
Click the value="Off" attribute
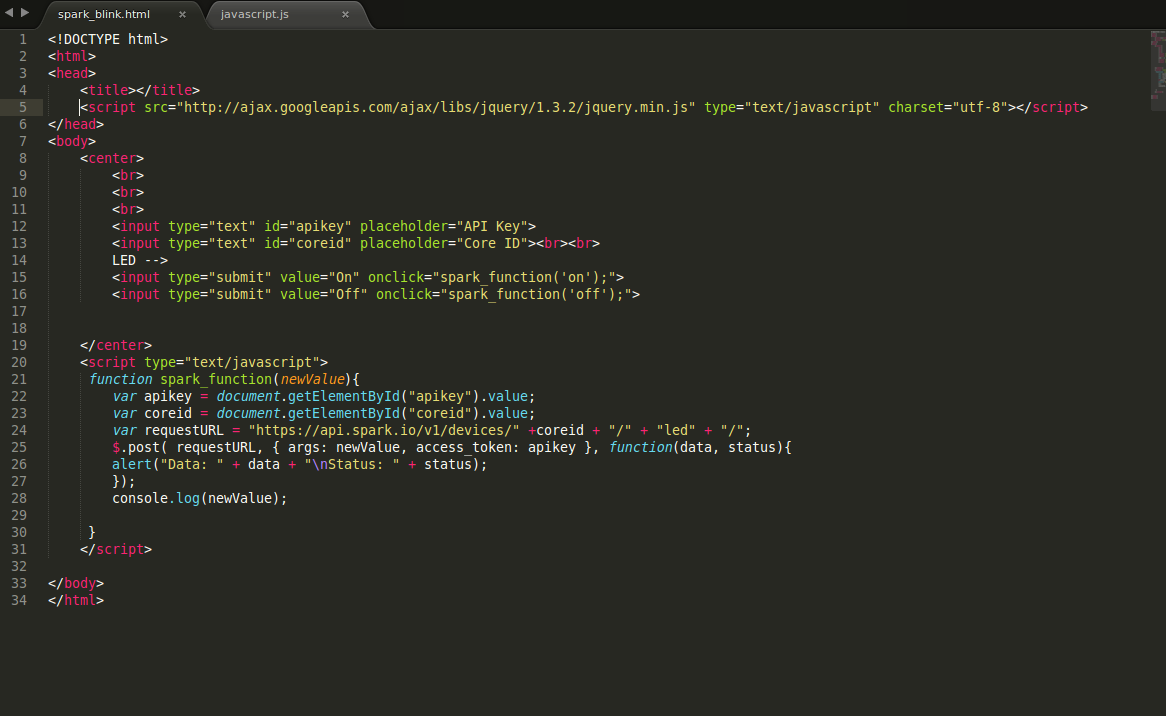[x=323, y=294]
